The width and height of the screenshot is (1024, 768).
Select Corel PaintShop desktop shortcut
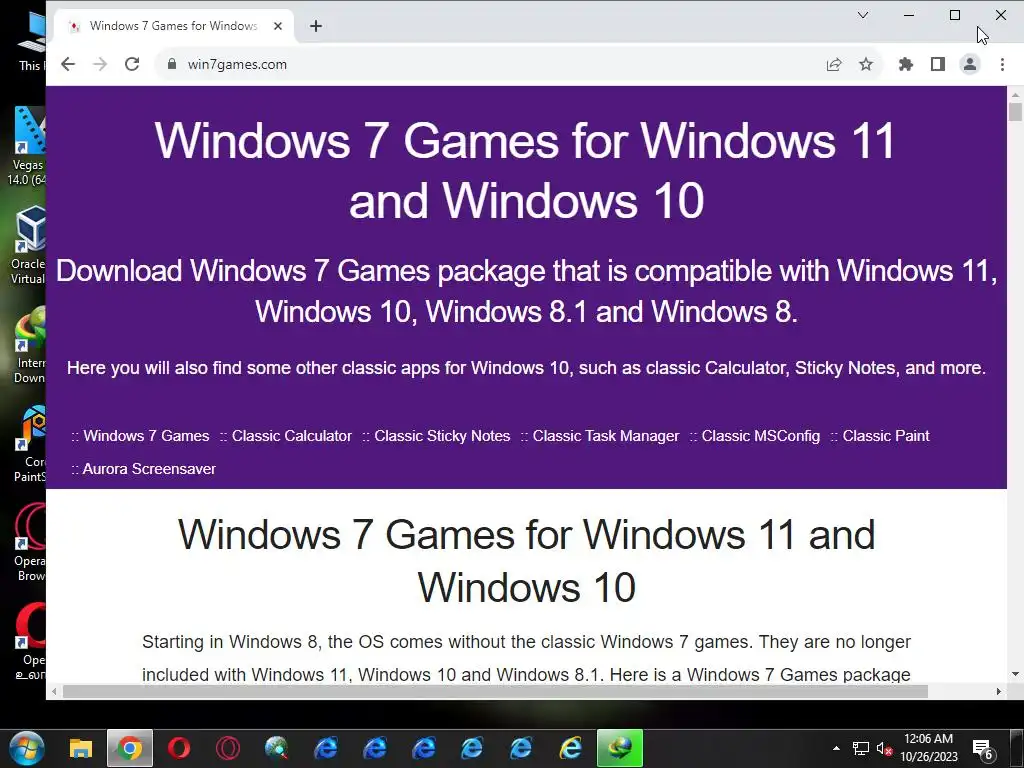30,444
